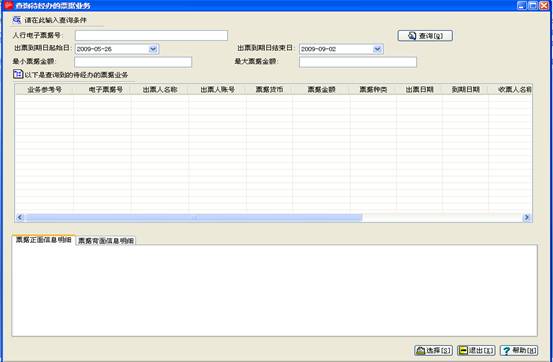Screen dimensions: 553x362
Task: Click the 最大票据金额 input field
Action: (358, 62)
